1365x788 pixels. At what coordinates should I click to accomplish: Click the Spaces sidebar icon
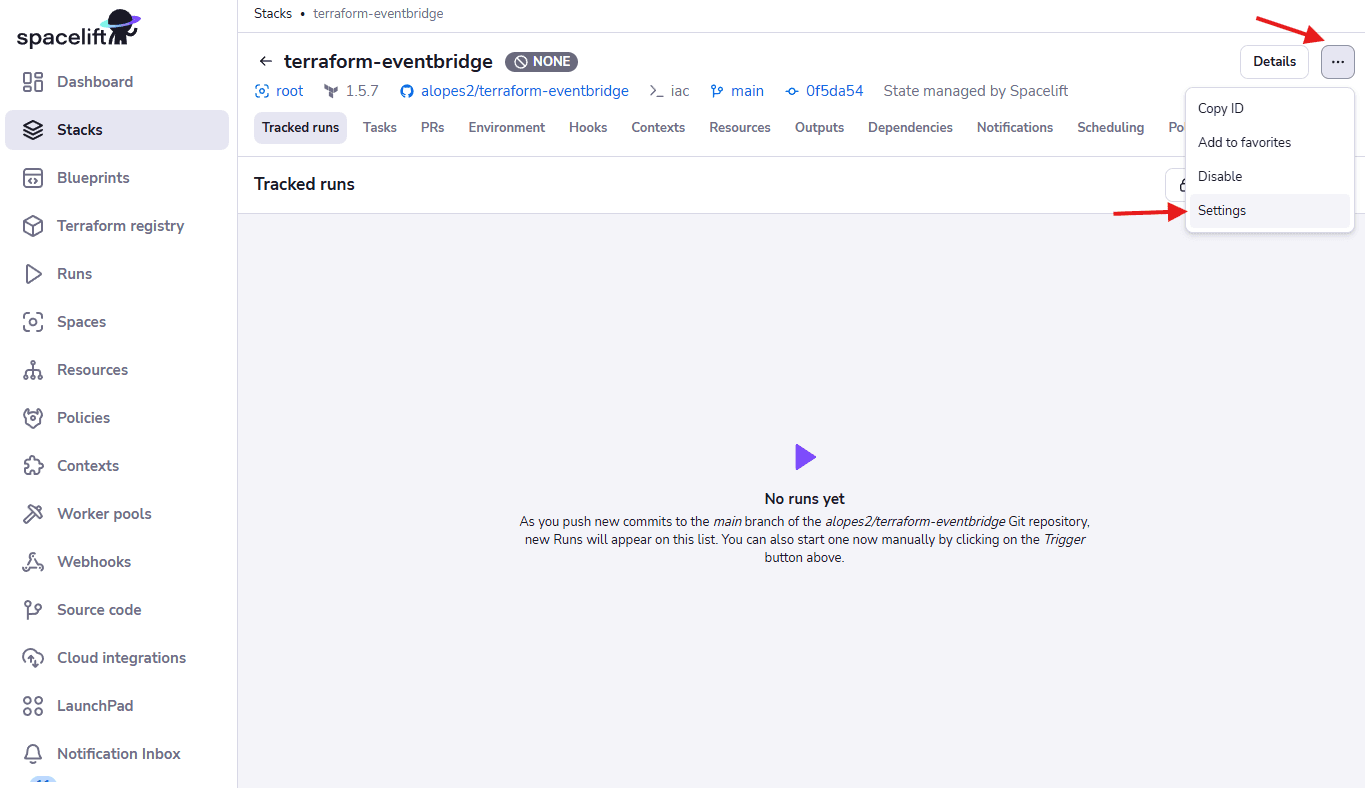[x=33, y=322]
